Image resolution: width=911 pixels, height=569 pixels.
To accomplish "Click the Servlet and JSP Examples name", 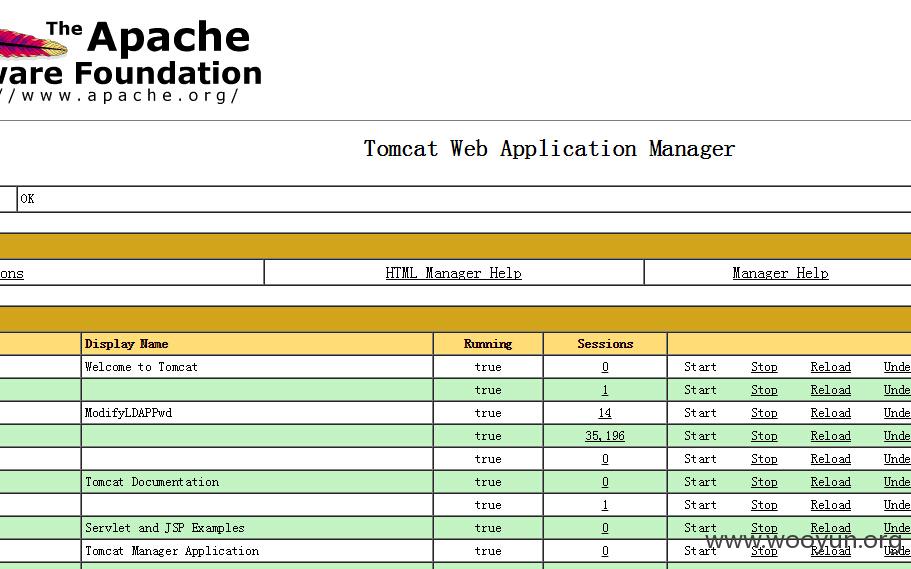I will [x=164, y=528].
